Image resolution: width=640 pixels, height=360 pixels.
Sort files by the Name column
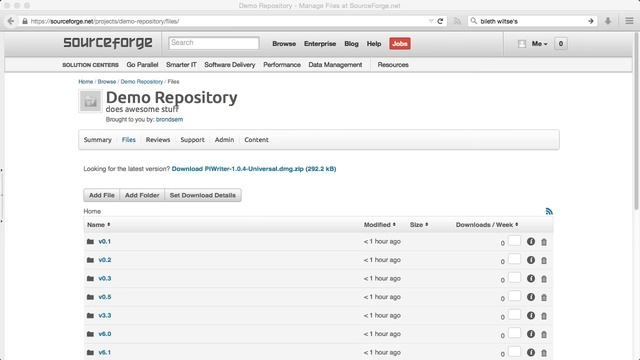pyautogui.click(x=98, y=225)
